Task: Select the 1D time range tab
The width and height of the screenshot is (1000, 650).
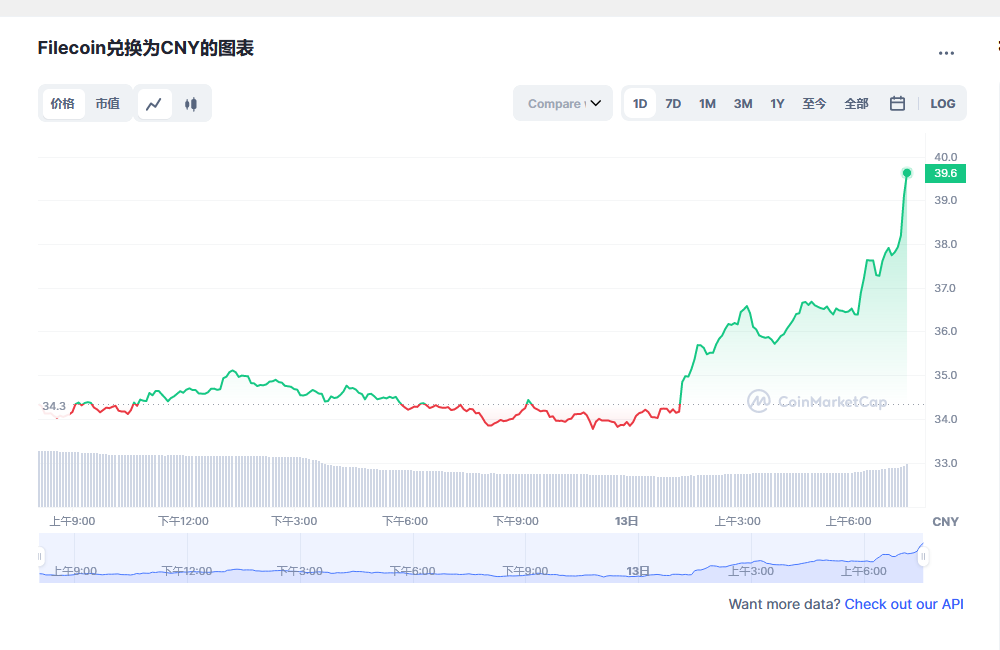Action: click(x=640, y=103)
